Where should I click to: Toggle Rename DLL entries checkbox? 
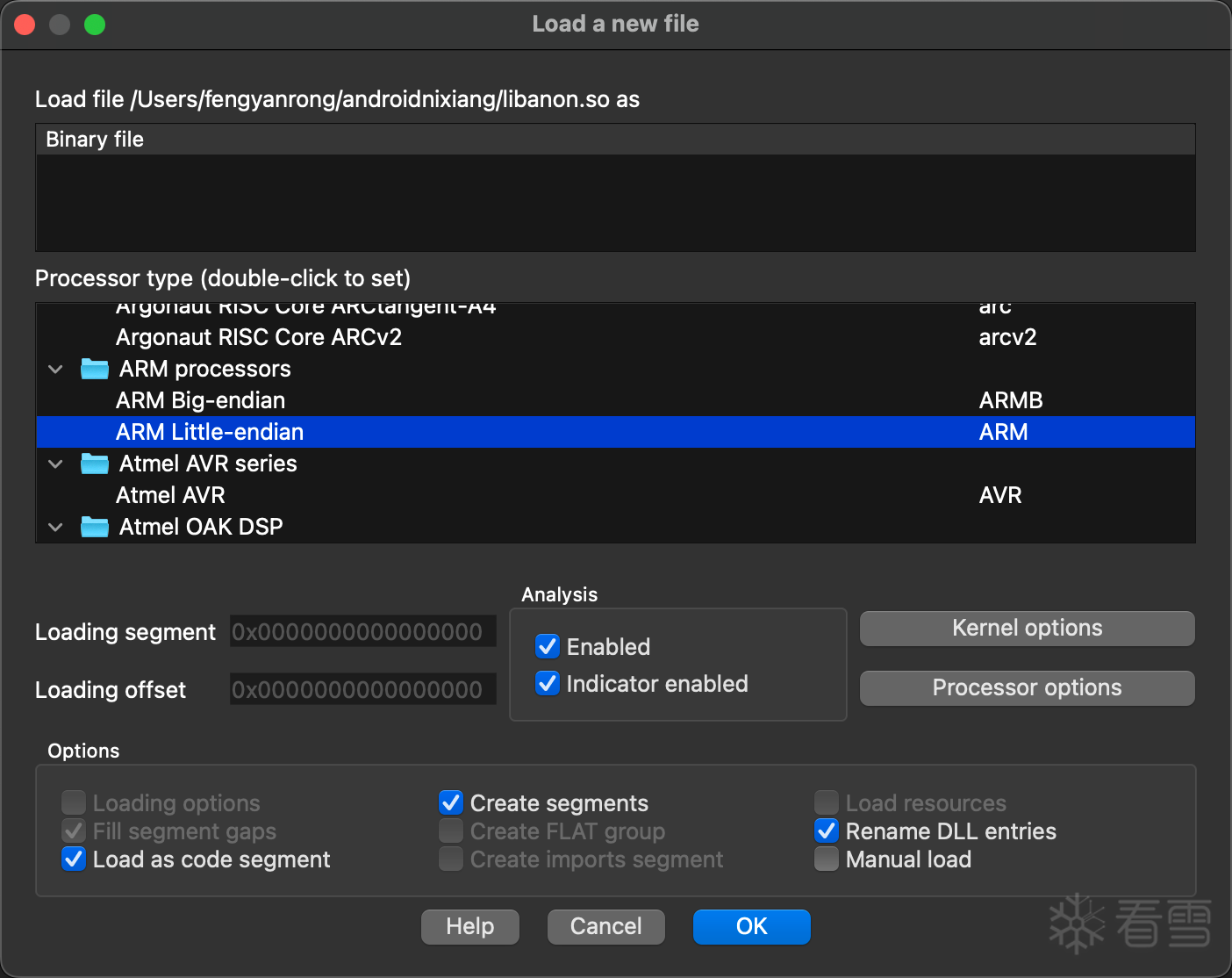[827, 831]
